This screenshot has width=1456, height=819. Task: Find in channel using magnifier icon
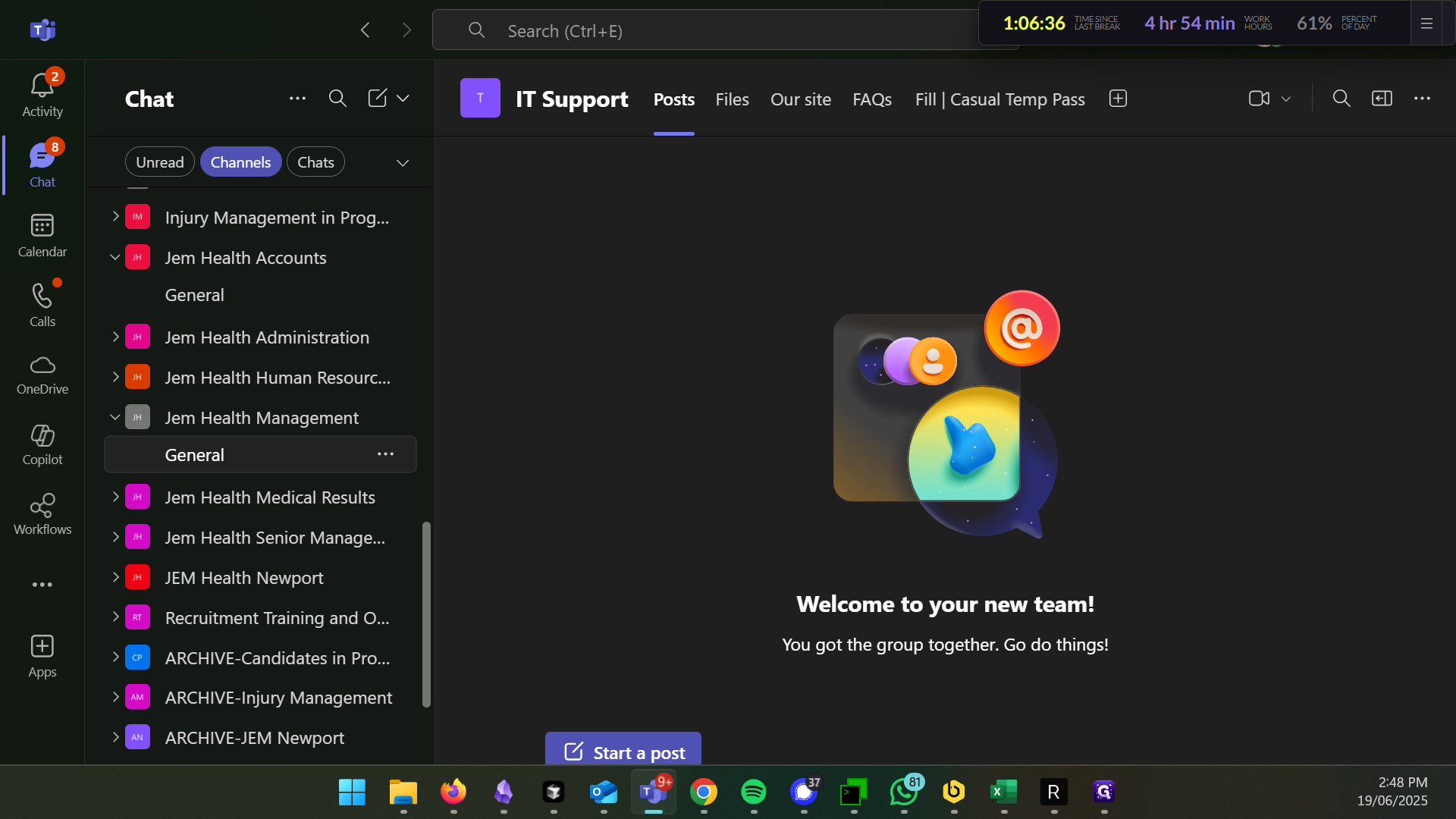(1341, 99)
